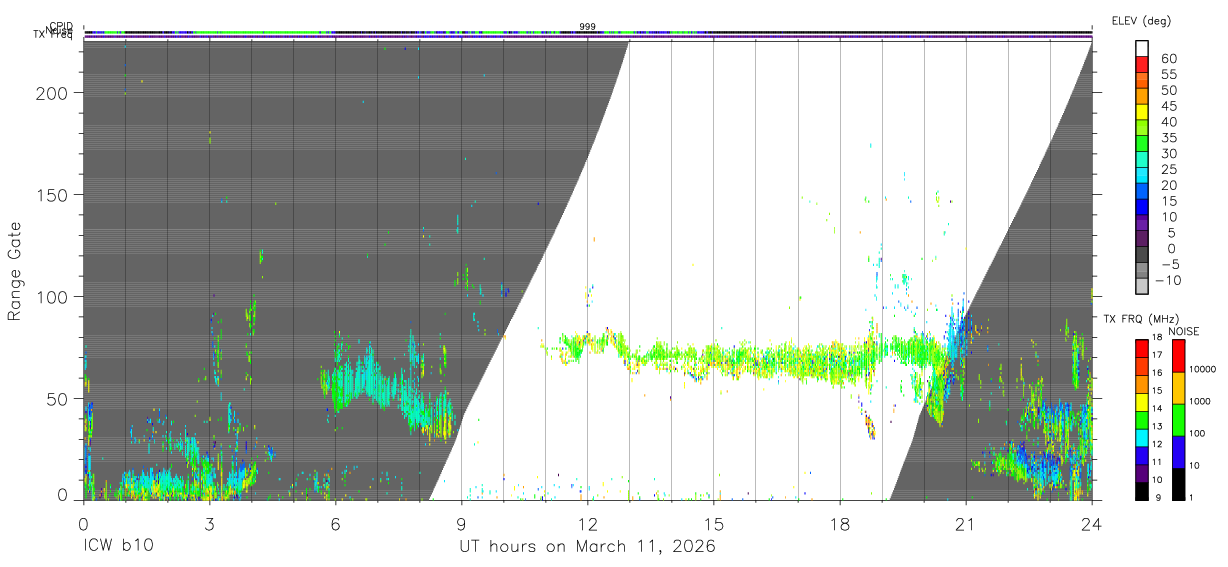Click the '45' value on ELEV legend

pos(1169,105)
